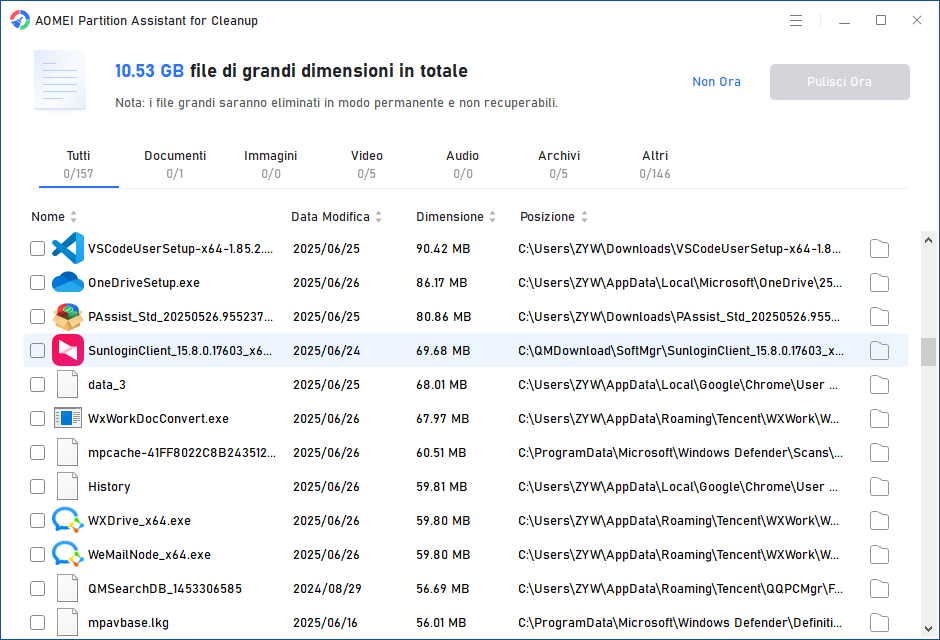
Task: Open folder location for WxWorkDocConvert.exe row
Action: click(879, 419)
